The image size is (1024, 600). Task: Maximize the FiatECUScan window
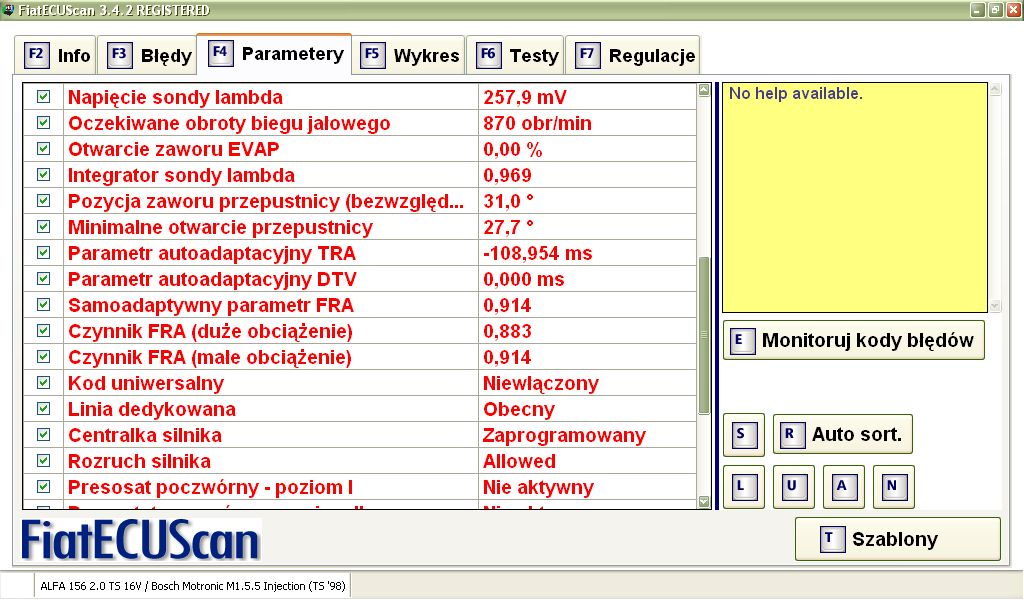click(x=995, y=10)
